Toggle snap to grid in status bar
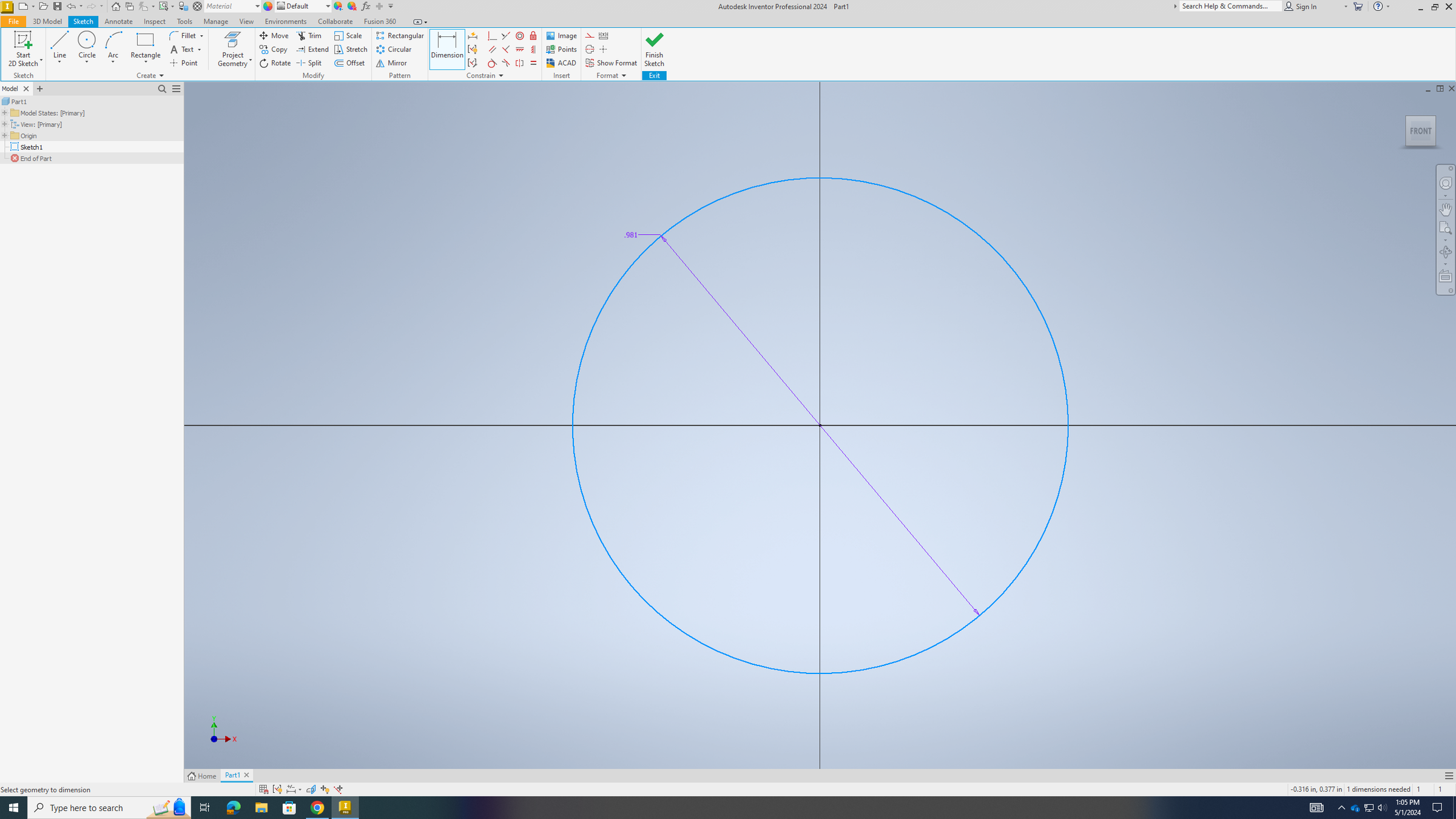The image size is (1456, 819). point(263,789)
